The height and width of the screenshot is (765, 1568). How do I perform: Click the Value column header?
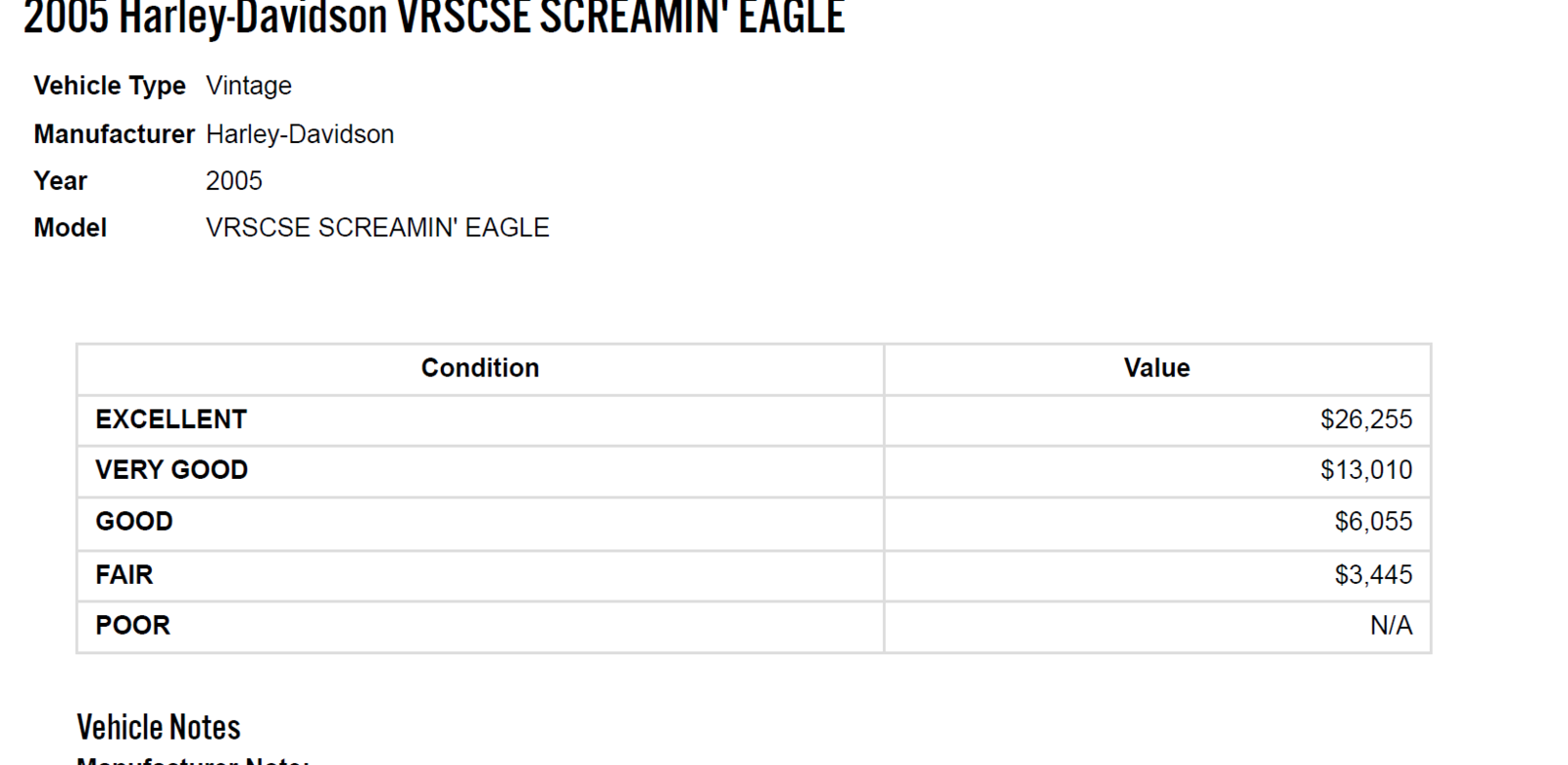click(x=1156, y=368)
